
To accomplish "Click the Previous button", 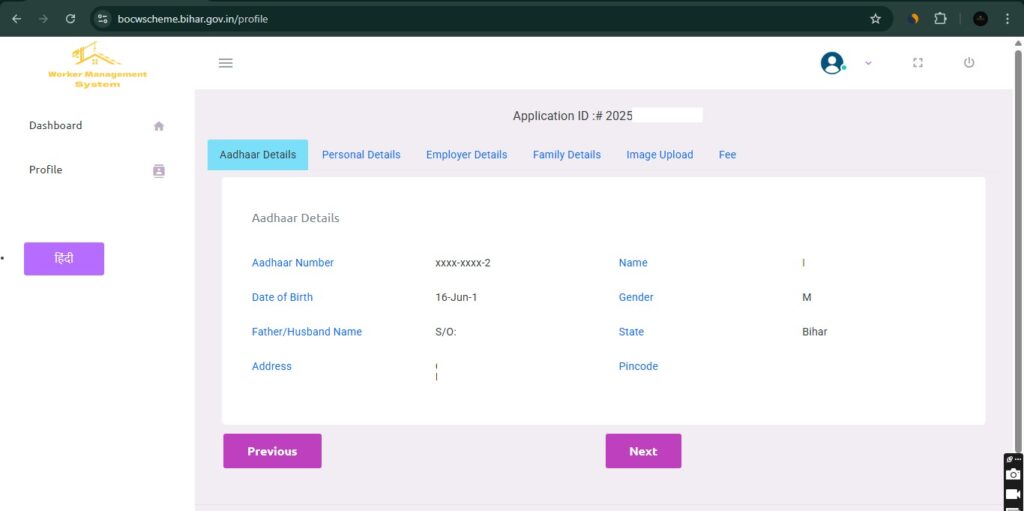I will 272,451.
